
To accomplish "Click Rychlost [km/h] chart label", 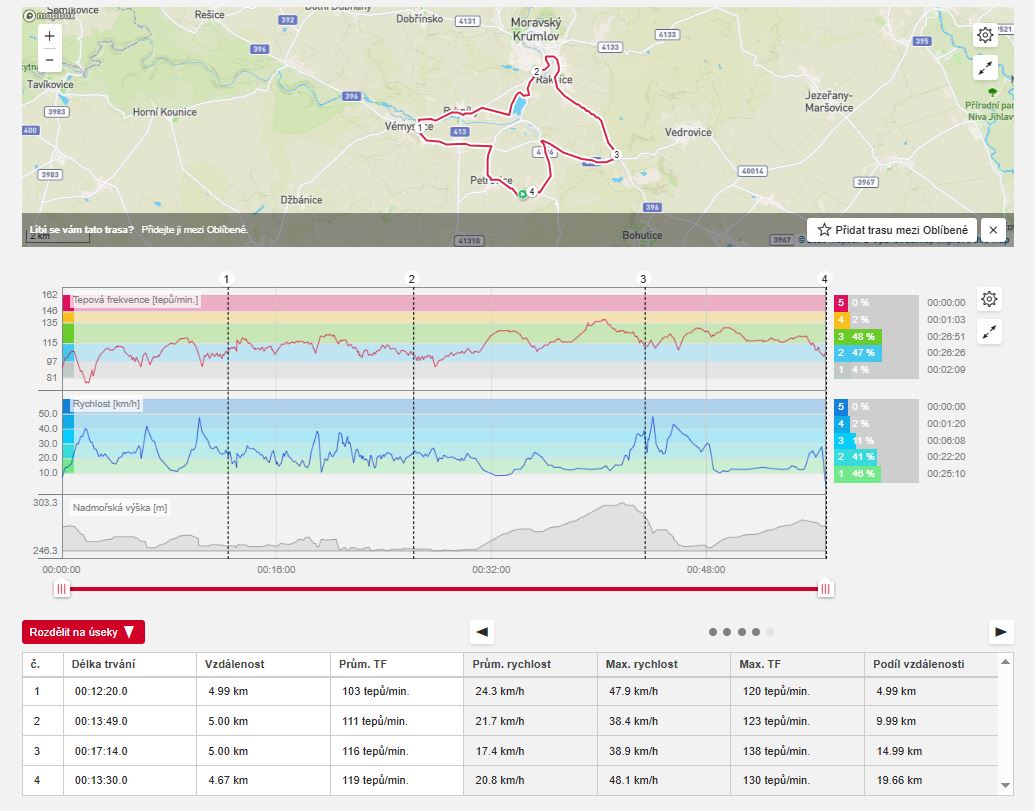I will tap(106, 404).
